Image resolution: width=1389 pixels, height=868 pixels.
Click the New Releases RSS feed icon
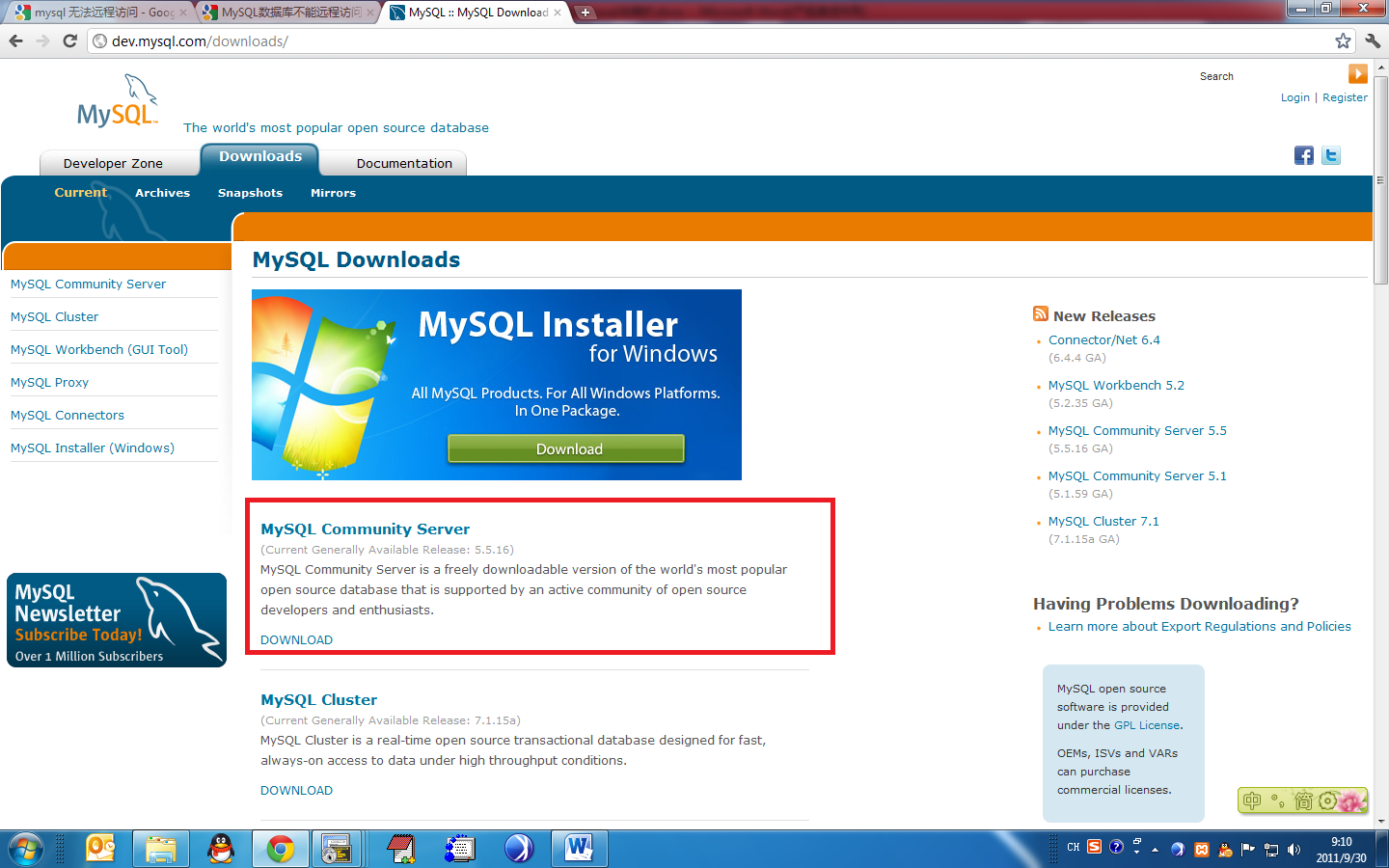pyautogui.click(x=1040, y=314)
